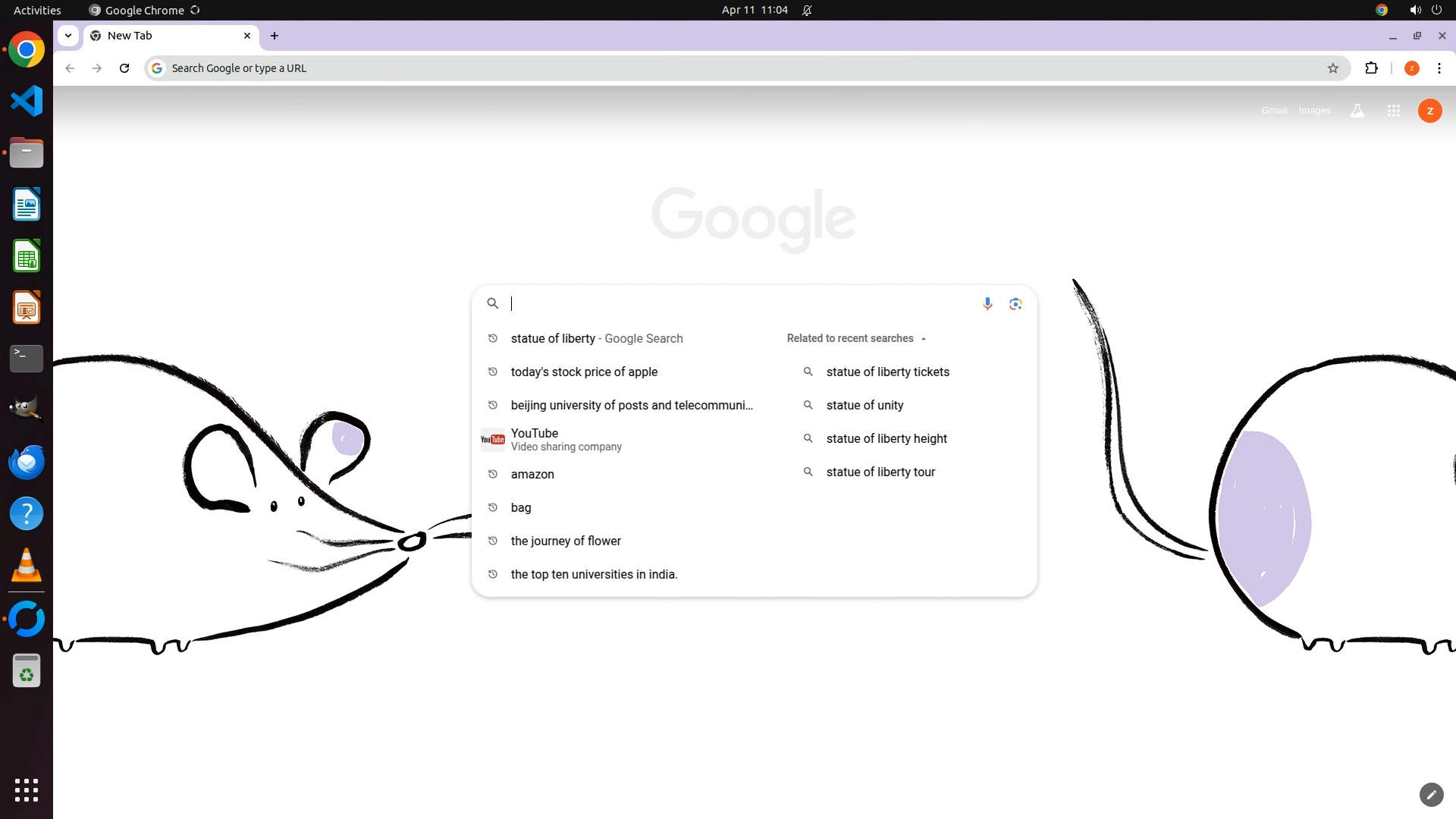
Task: Open Chrome's three-dot menu
Action: [x=1439, y=68]
